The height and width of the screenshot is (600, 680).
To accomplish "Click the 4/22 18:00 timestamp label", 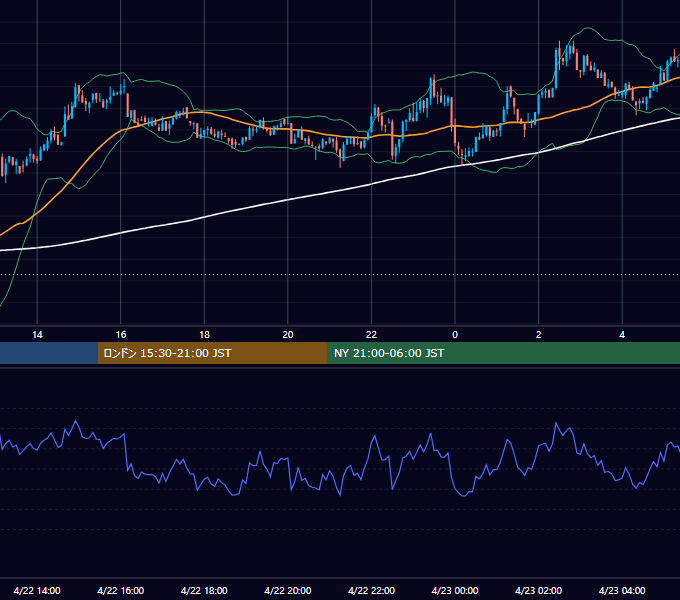I will 204,590.
